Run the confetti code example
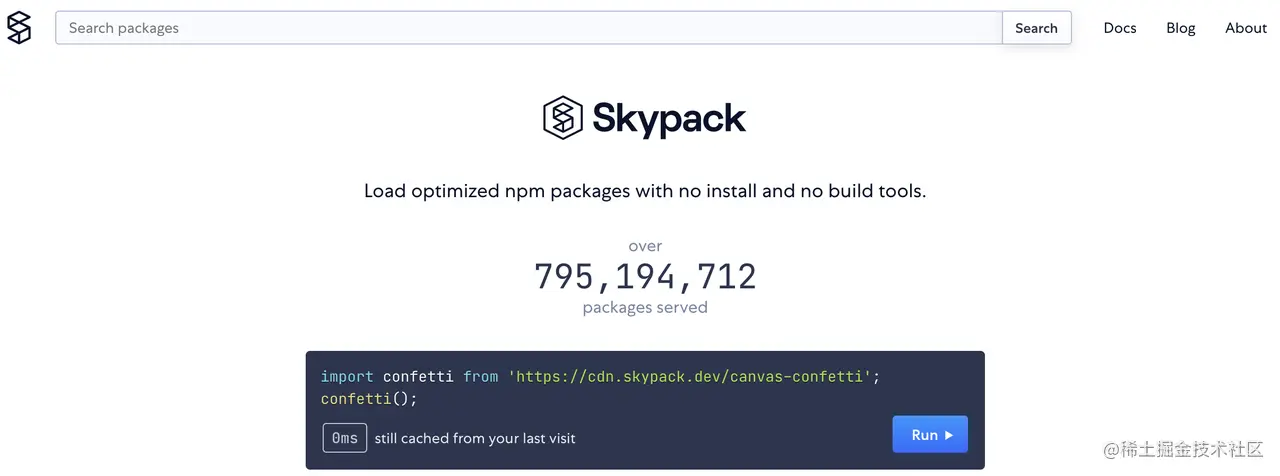1280x476 pixels. point(930,435)
